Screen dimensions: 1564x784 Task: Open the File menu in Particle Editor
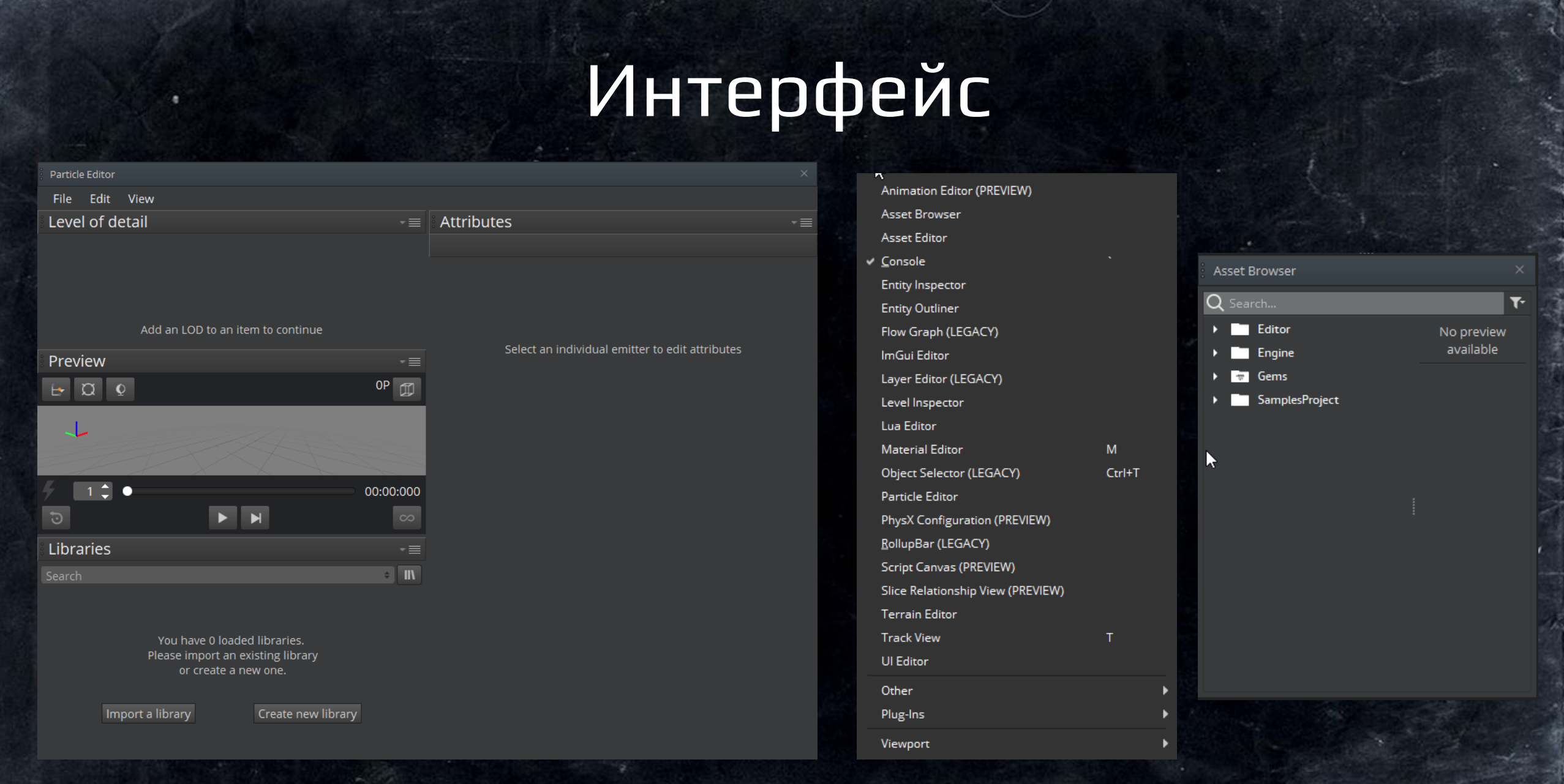click(x=62, y=198)
